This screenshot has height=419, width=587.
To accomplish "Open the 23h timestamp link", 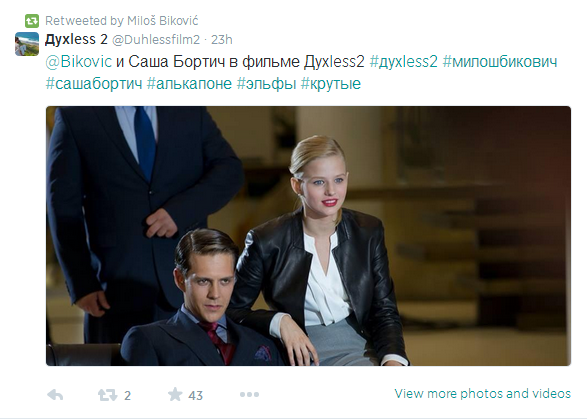I will (x=222, y=40).
